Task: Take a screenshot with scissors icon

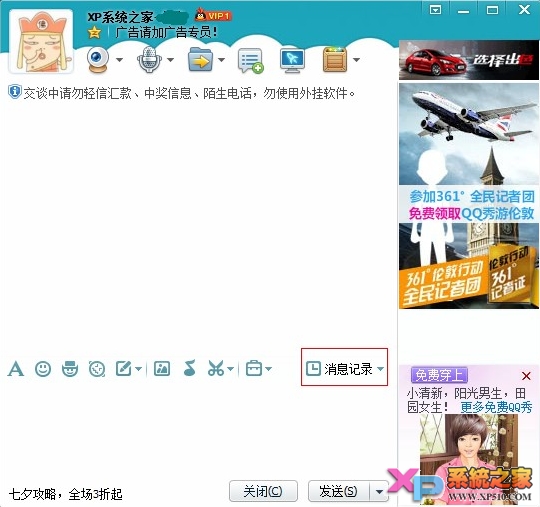Action: tap(216, 368)
